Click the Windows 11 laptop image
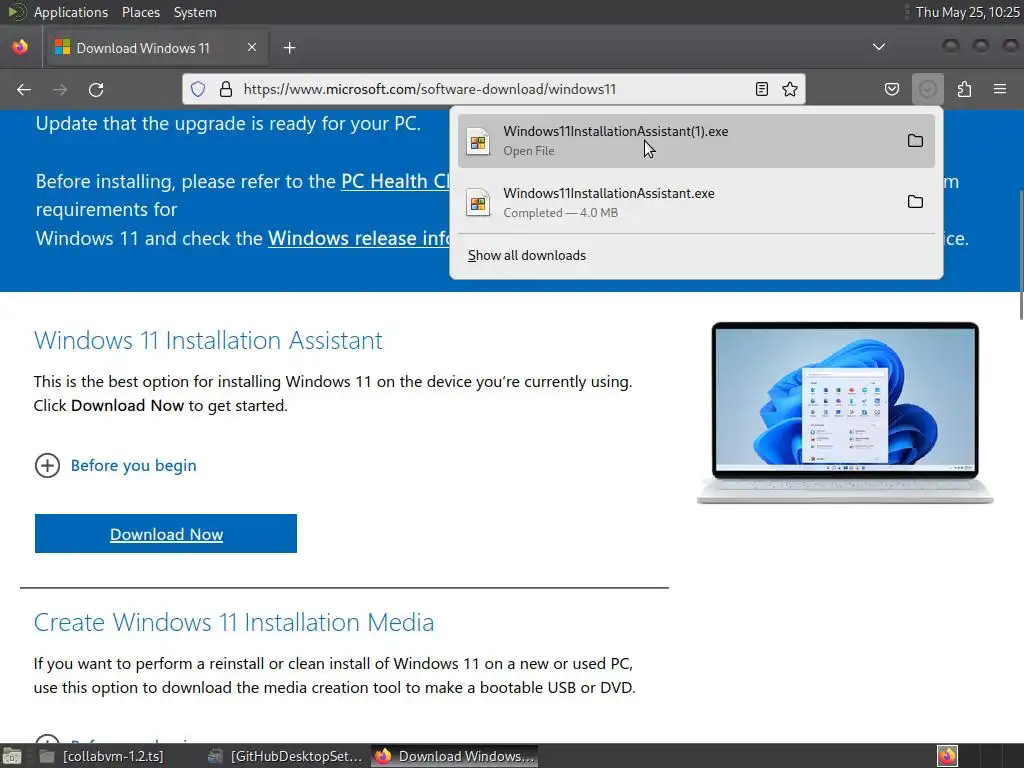Screen dimensions: 1024x768 point(845,413)
